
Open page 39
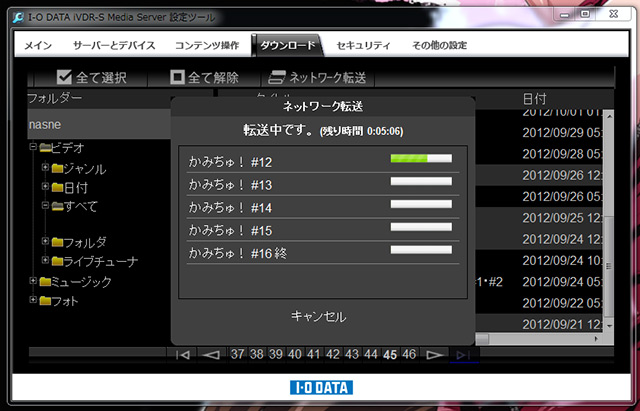(276, 354)
